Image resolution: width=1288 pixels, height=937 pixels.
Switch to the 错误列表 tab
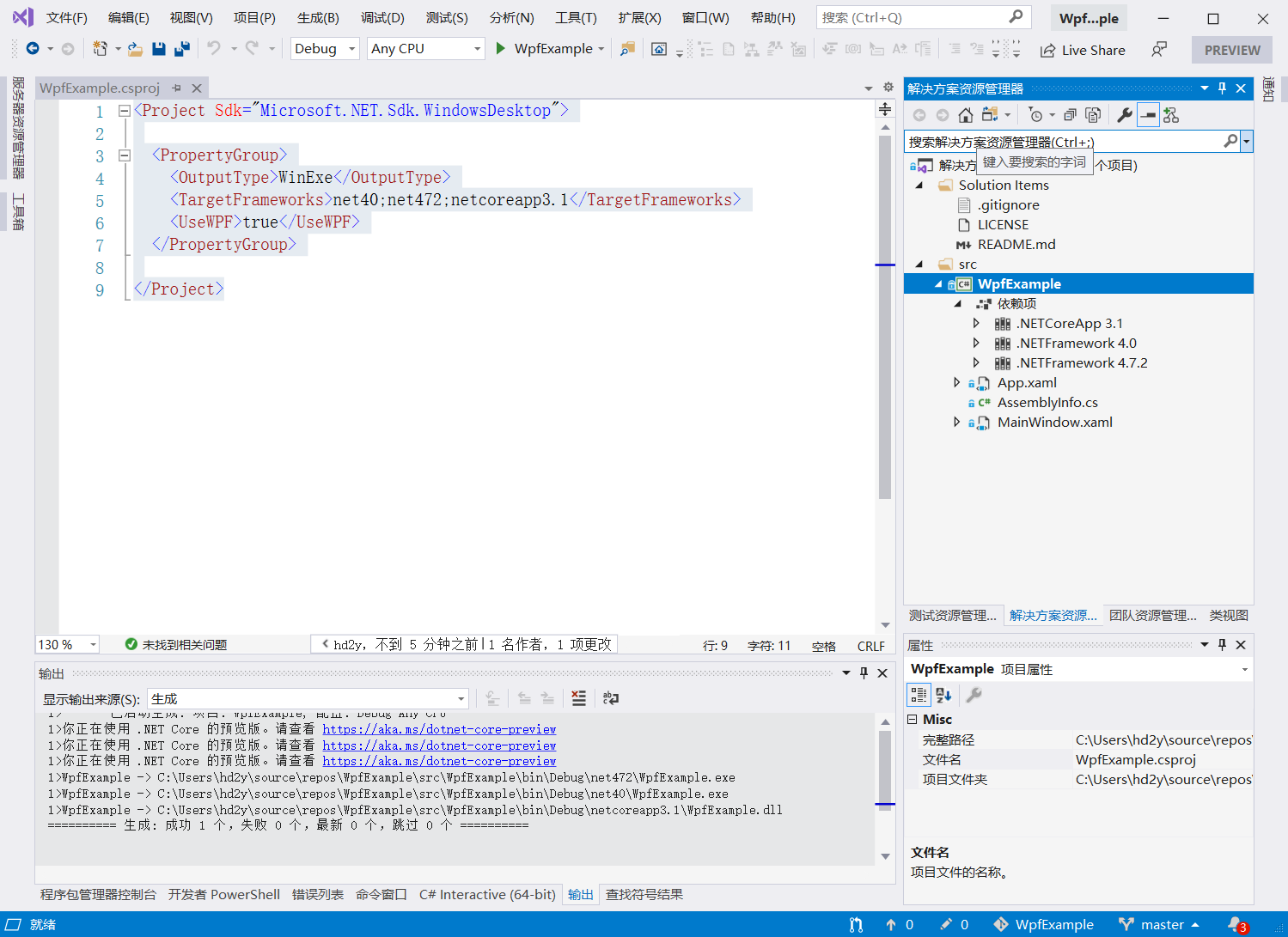coord(318,894)
